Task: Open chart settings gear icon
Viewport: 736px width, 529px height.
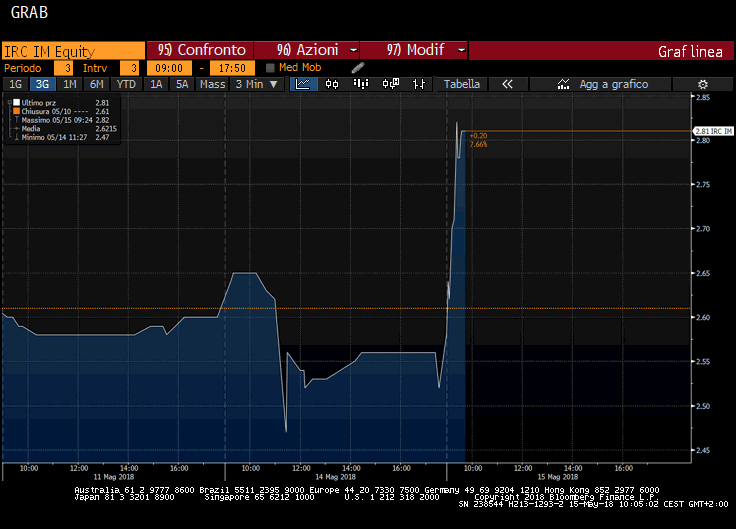Action: pyautogui.click(x=703, y=84)
